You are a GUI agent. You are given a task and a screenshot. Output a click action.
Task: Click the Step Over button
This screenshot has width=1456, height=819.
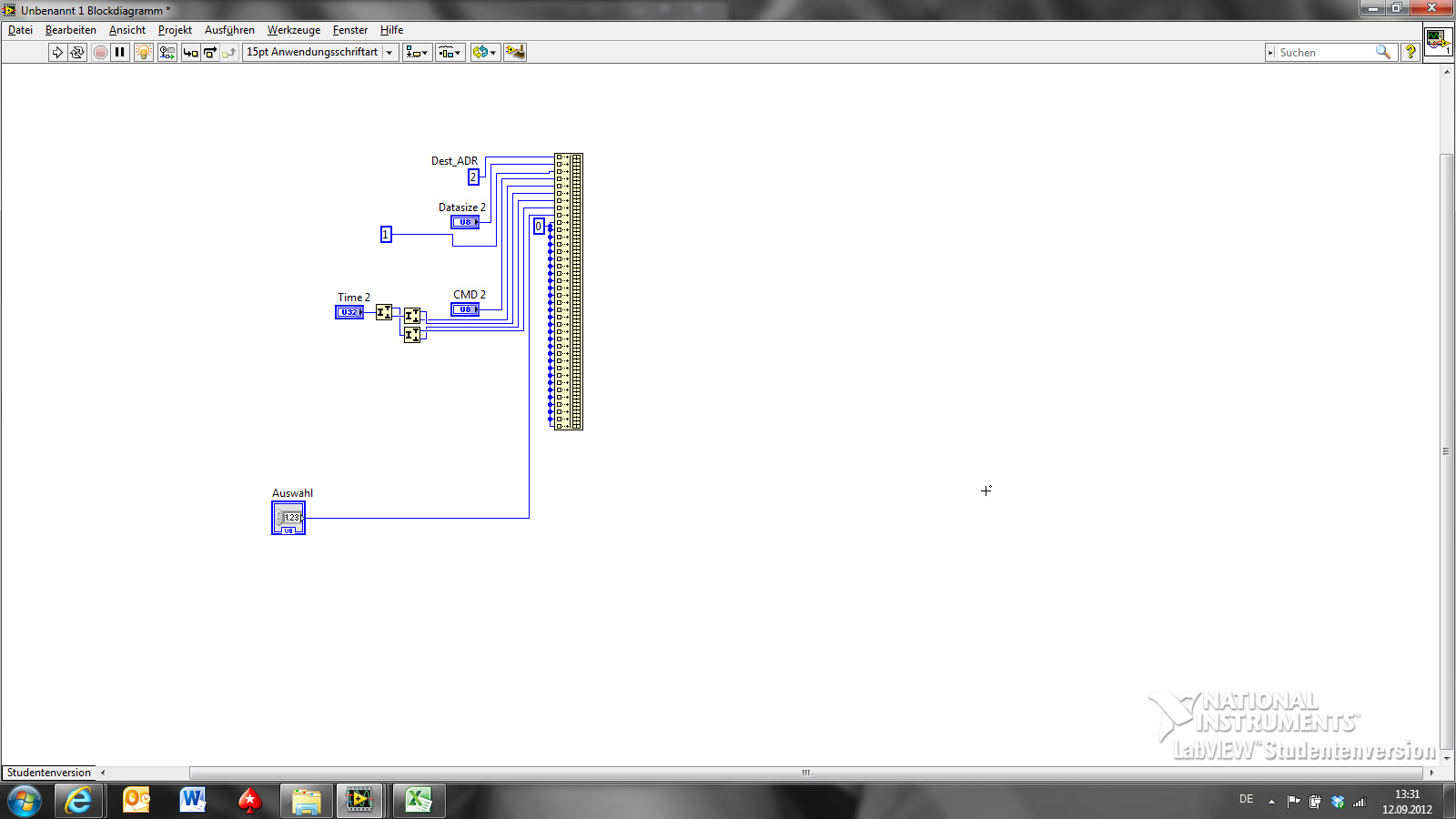[209, 53]
